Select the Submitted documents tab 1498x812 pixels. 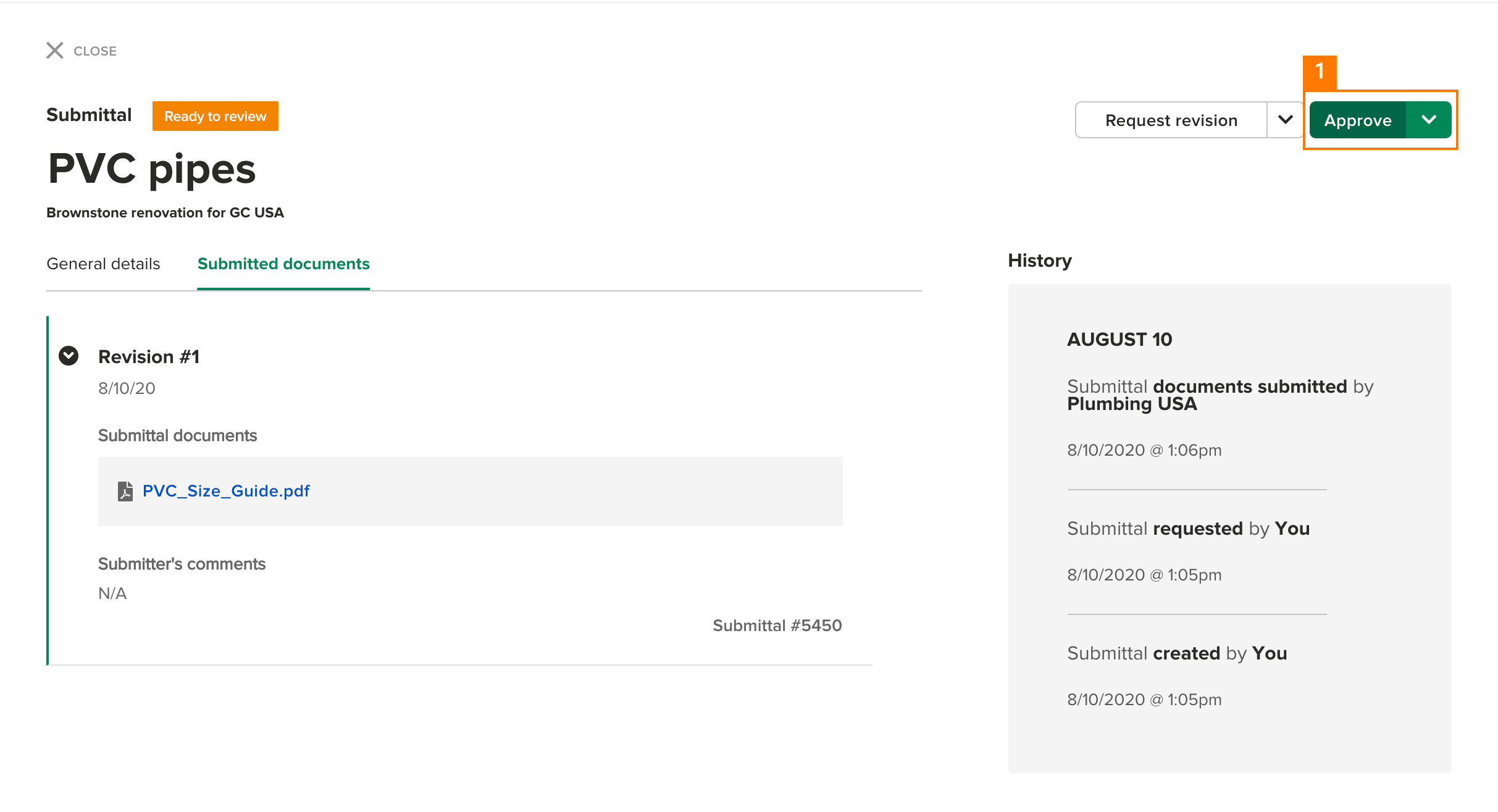pyautogui.click(x=283, y=264)
